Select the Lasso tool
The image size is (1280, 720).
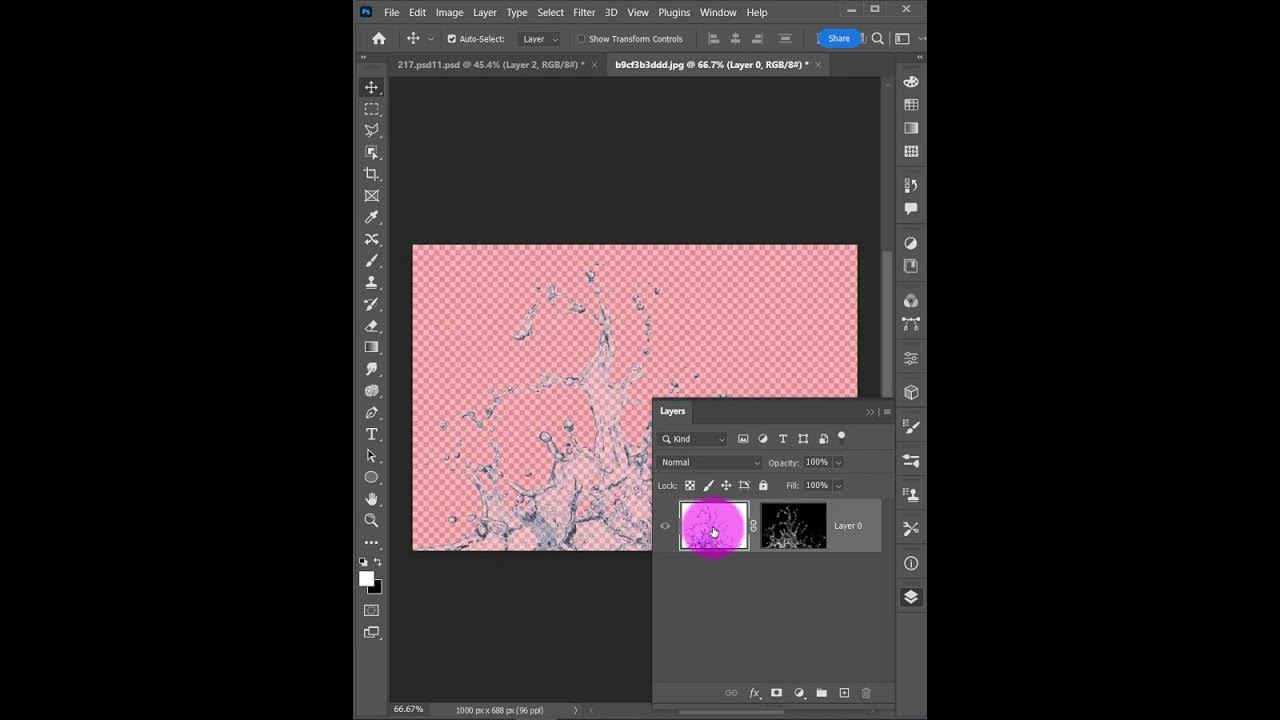pos(372,130)
